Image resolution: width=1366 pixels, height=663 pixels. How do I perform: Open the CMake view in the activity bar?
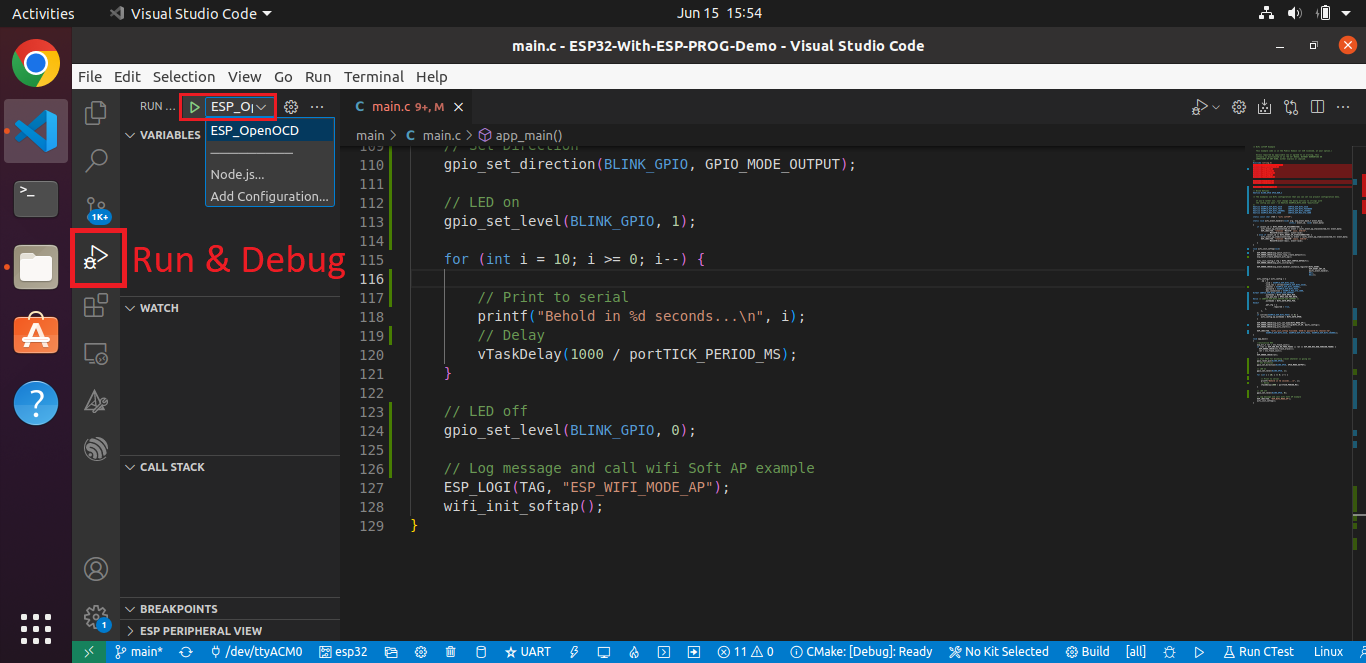[96, 401]
